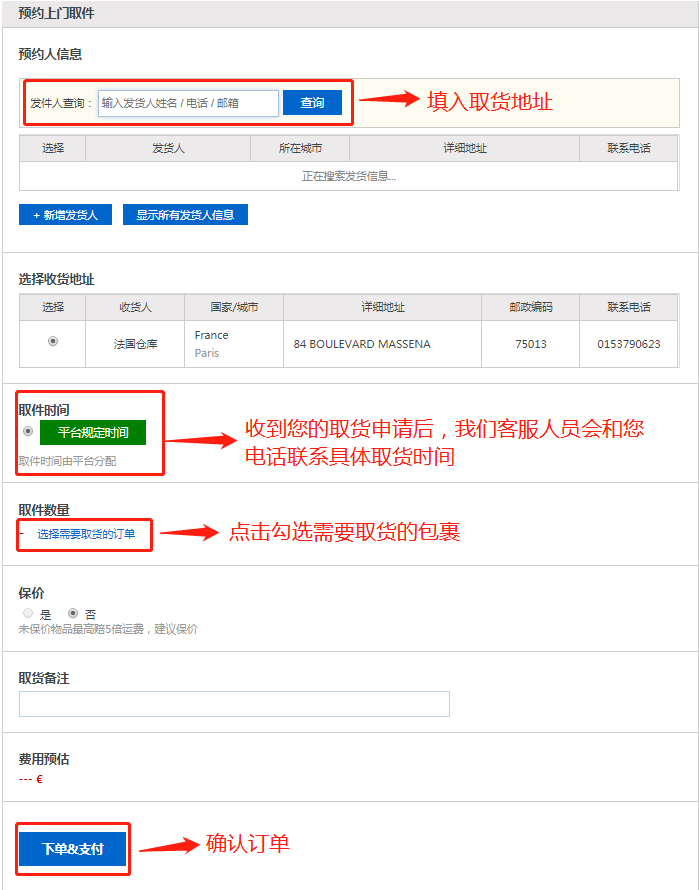Click the 查询 search button
The width and height of the screenshot is (699, 890).
click(x=312, y=103)
